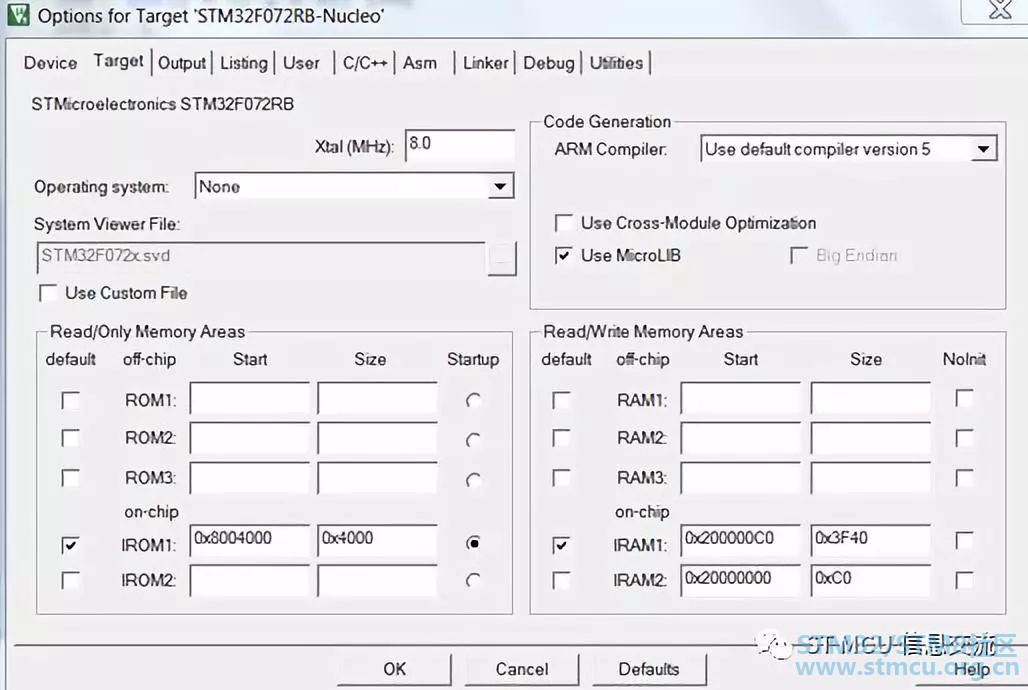Edit the Xtal (MHz) value field
Viewport: 1028px width, 690px height.
coord(460,144)
